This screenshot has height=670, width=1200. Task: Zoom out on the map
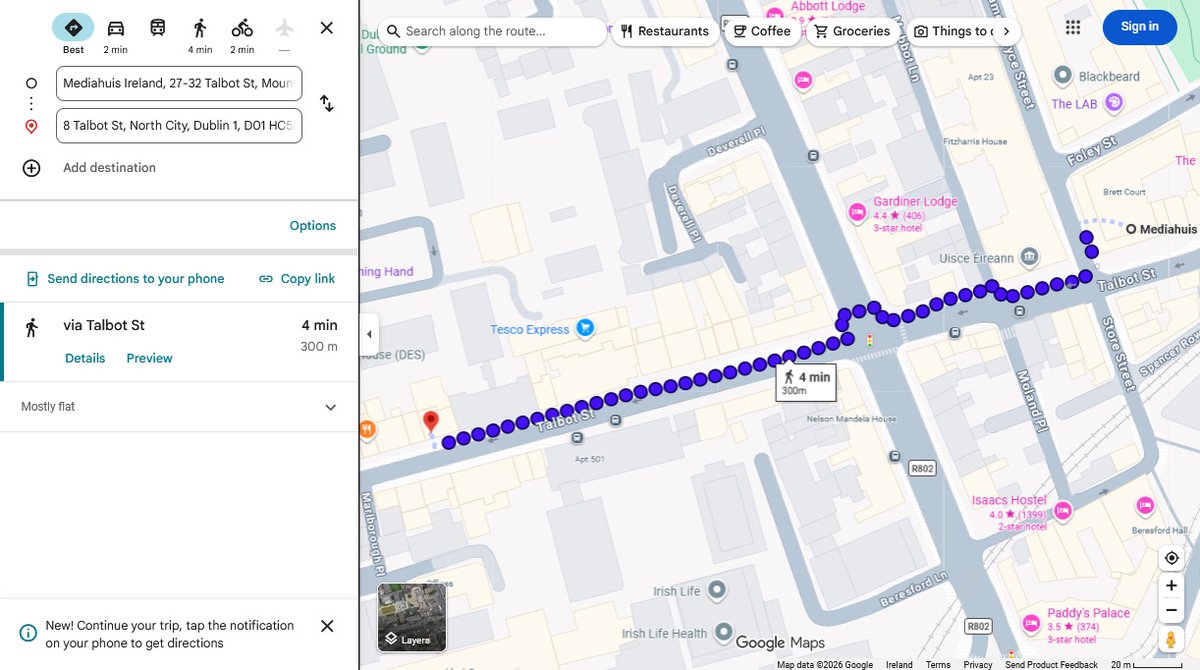1171,610
